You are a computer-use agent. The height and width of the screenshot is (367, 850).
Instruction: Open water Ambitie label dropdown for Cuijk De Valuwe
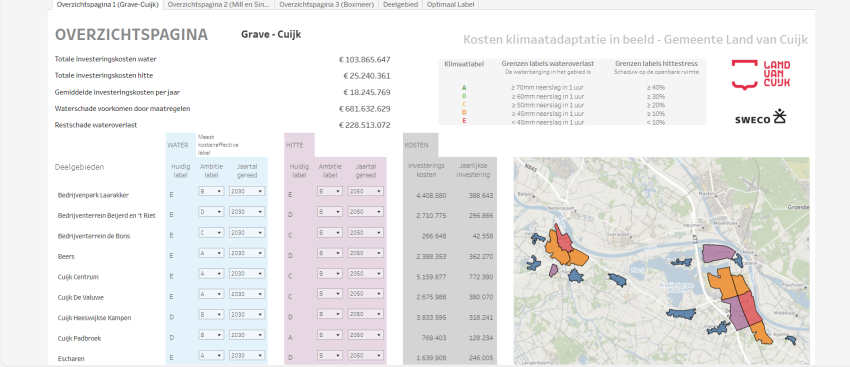(211, 294)
